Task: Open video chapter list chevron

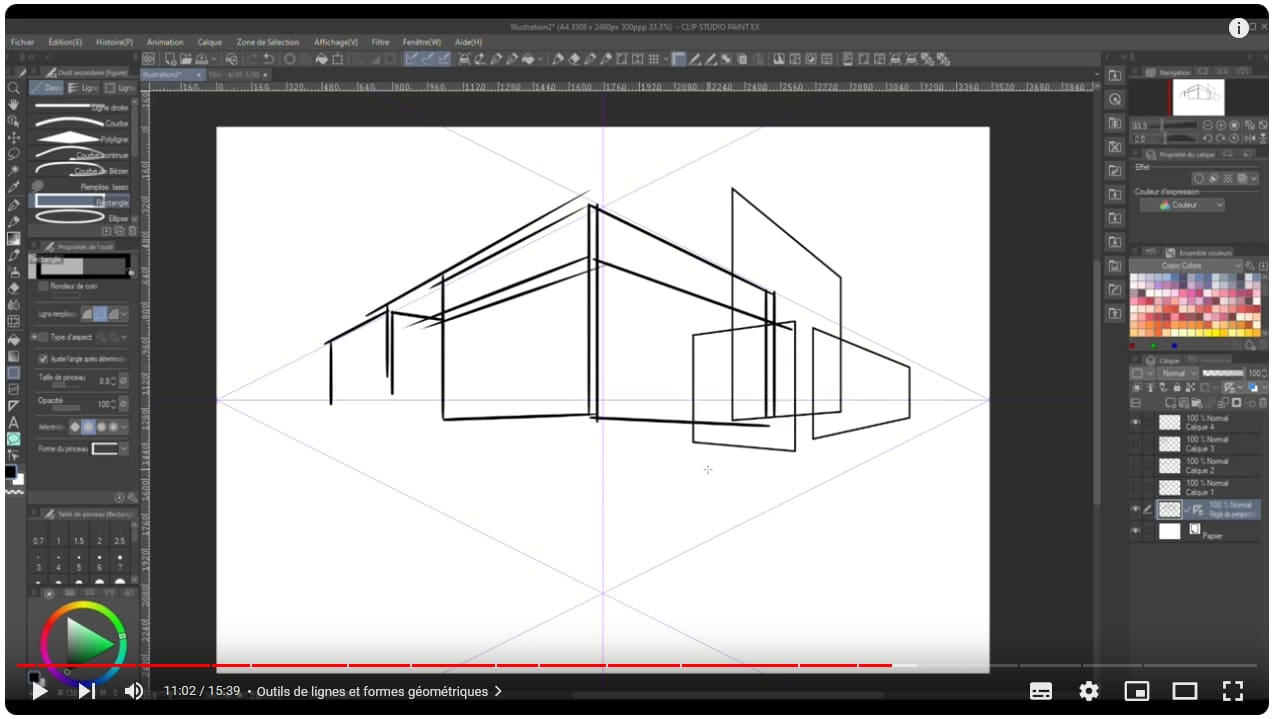Action: pos(498,691)
